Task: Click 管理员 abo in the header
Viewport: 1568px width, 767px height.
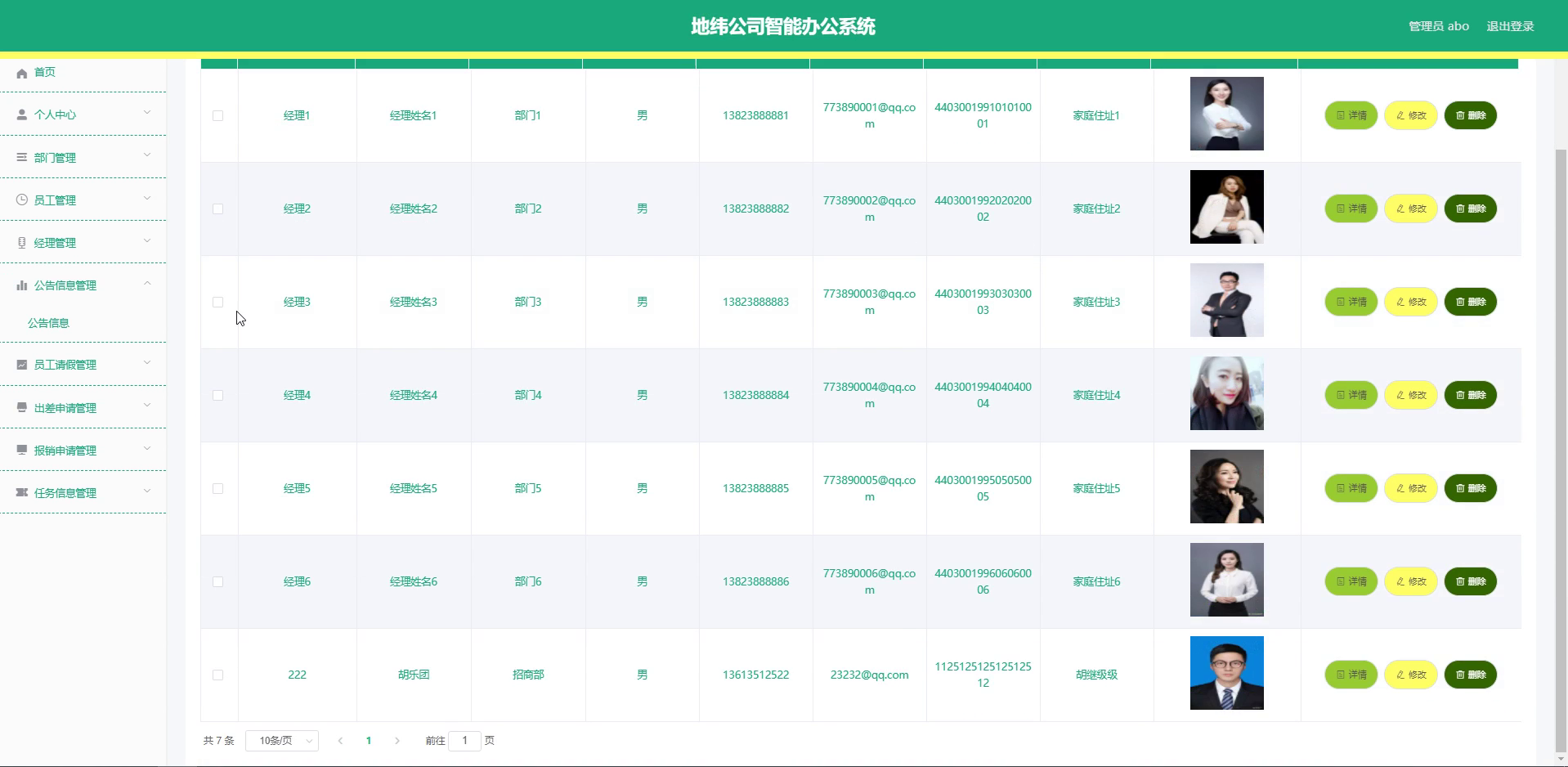Action: tap(1439, 26)
